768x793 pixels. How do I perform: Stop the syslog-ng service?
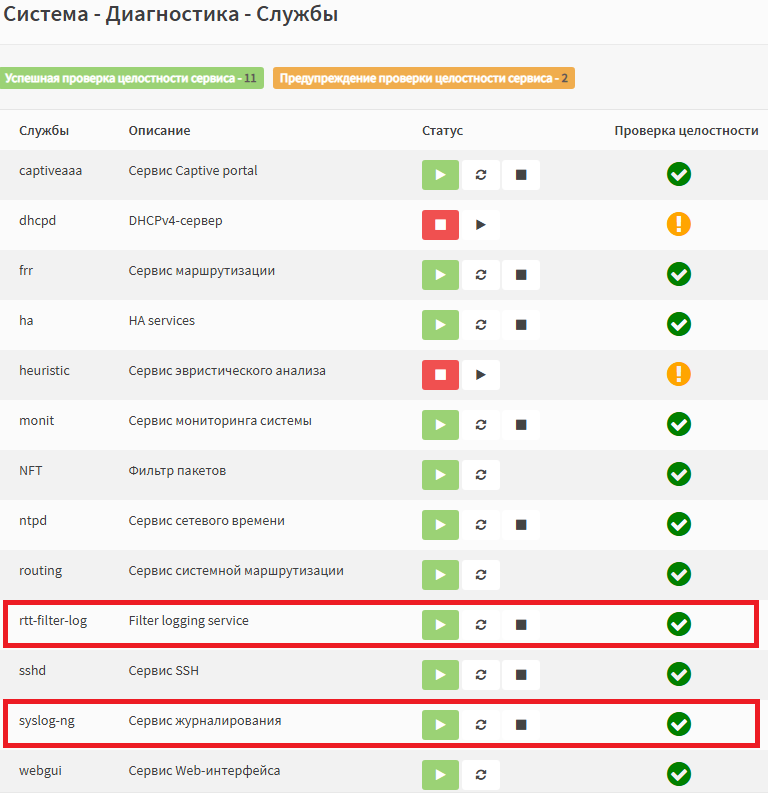point(521,725)
